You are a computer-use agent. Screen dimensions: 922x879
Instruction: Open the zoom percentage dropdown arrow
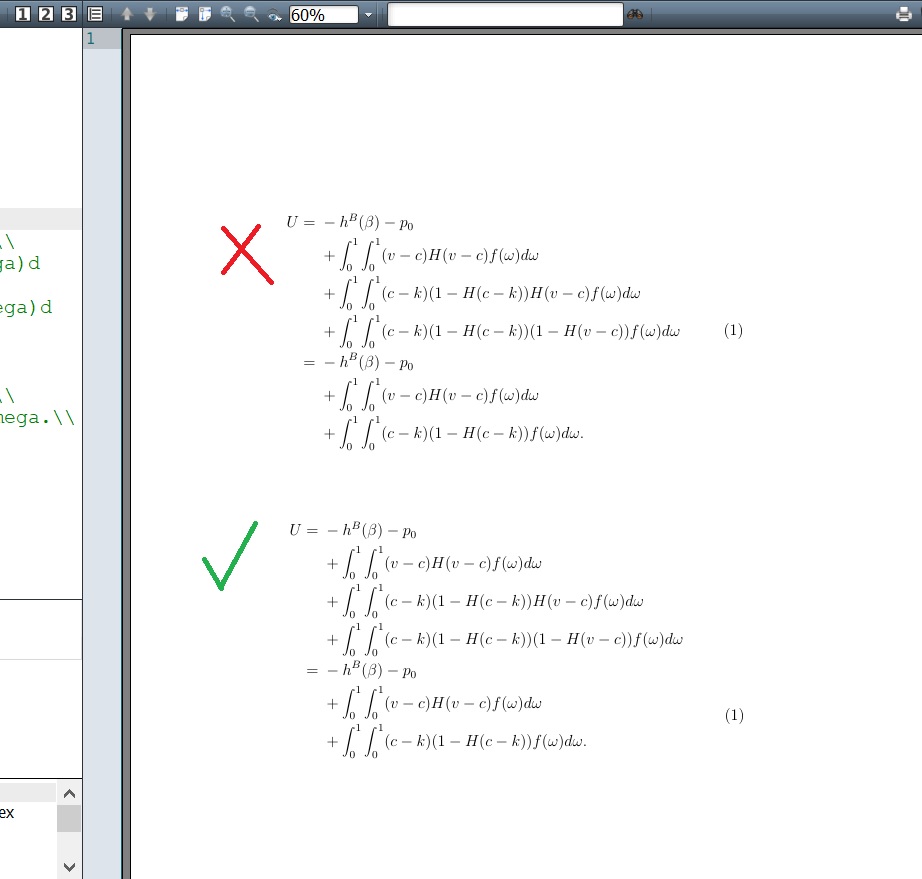[368, 15]
